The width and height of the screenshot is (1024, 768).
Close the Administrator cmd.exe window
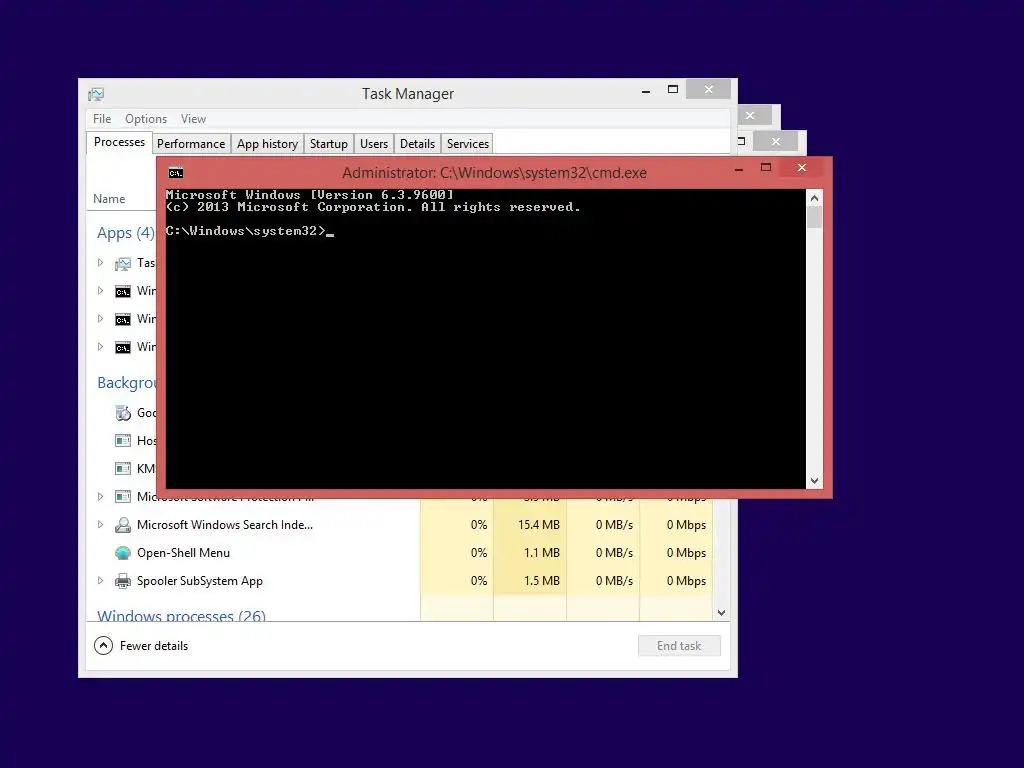(x=802, y=168)
